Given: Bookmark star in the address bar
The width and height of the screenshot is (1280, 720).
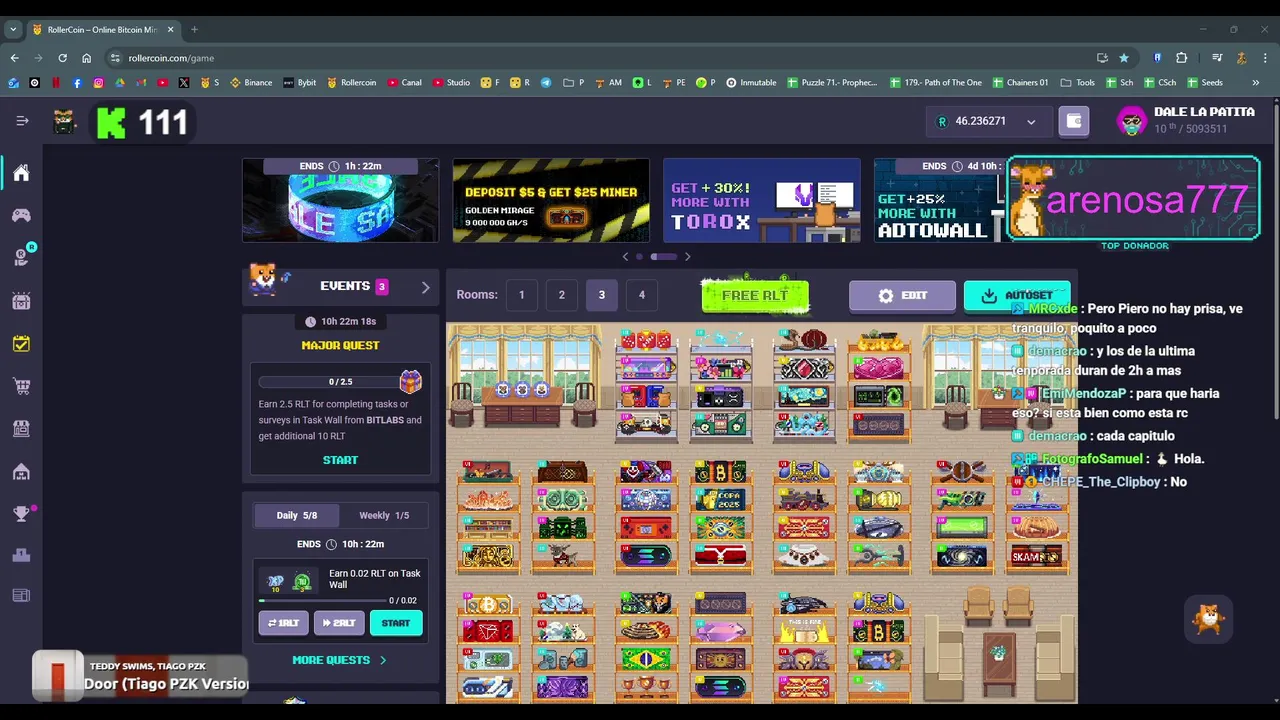Looking at the screenshot, I should tap(1124, 58).
